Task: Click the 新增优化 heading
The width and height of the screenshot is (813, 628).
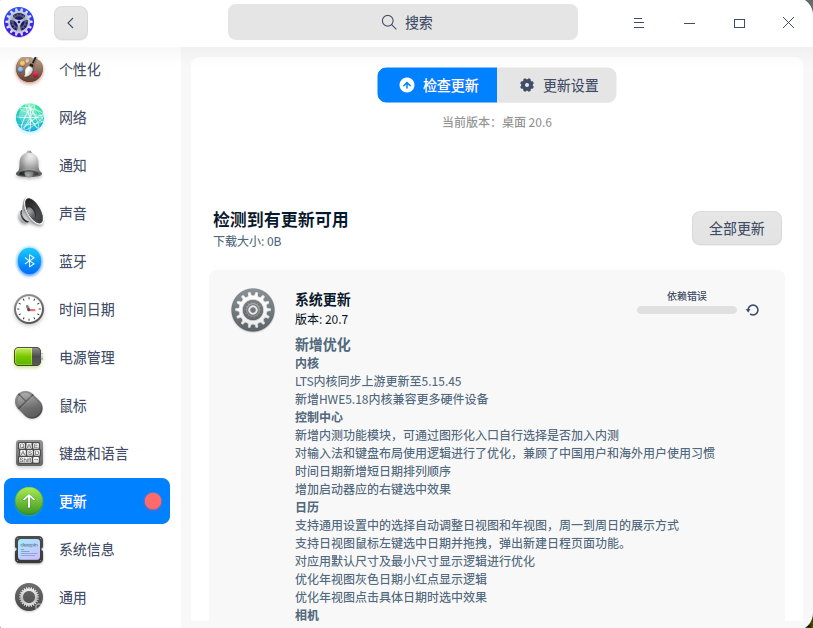Action: click(x=323, y=345)
